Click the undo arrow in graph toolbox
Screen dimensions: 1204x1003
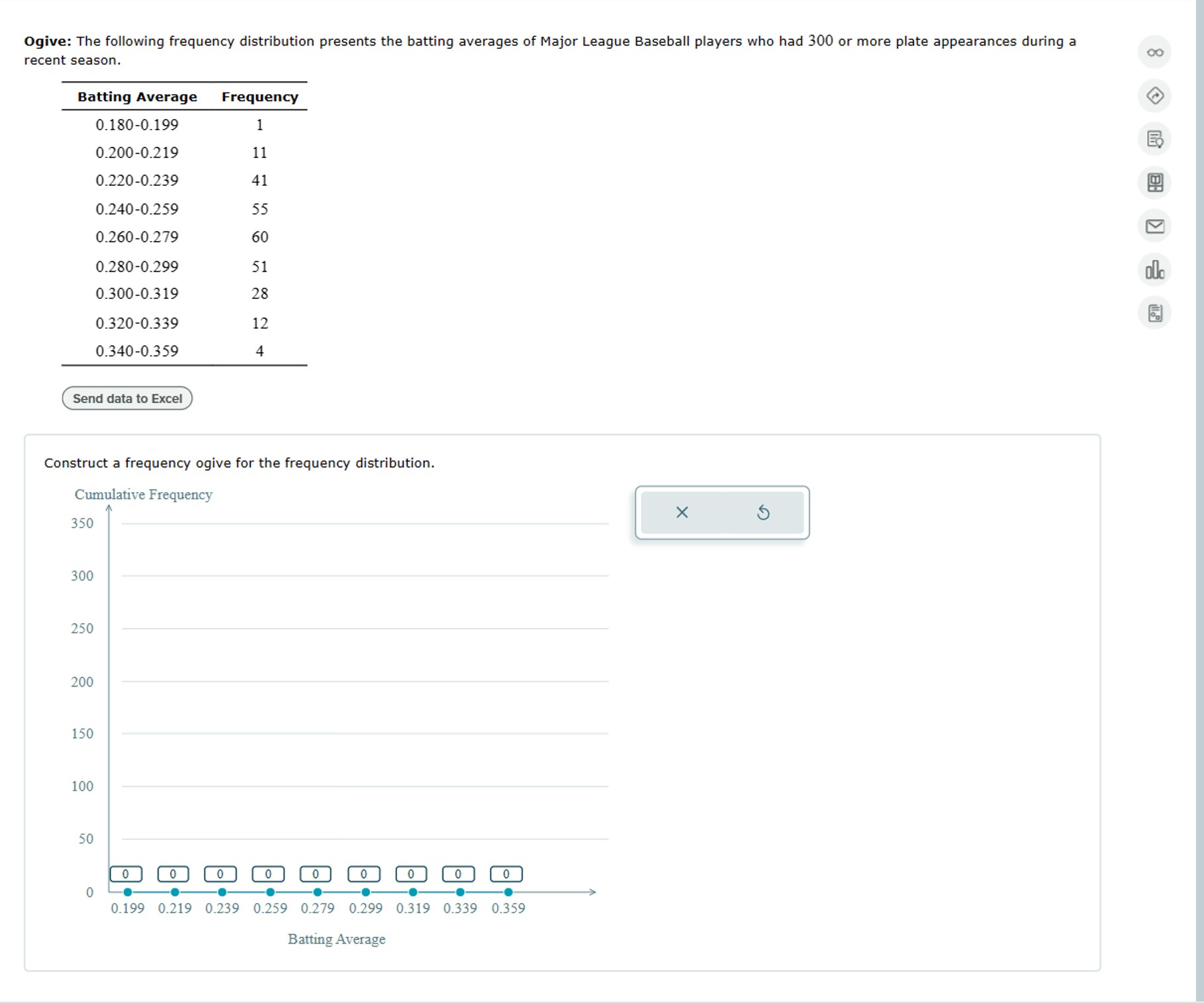(763, 512)
